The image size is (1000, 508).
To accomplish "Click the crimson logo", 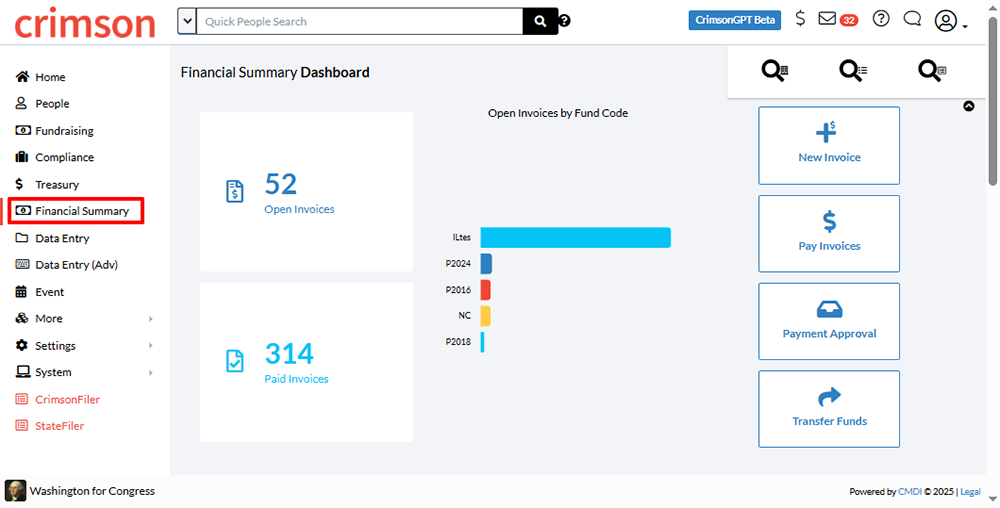I will tap(85, 22).
